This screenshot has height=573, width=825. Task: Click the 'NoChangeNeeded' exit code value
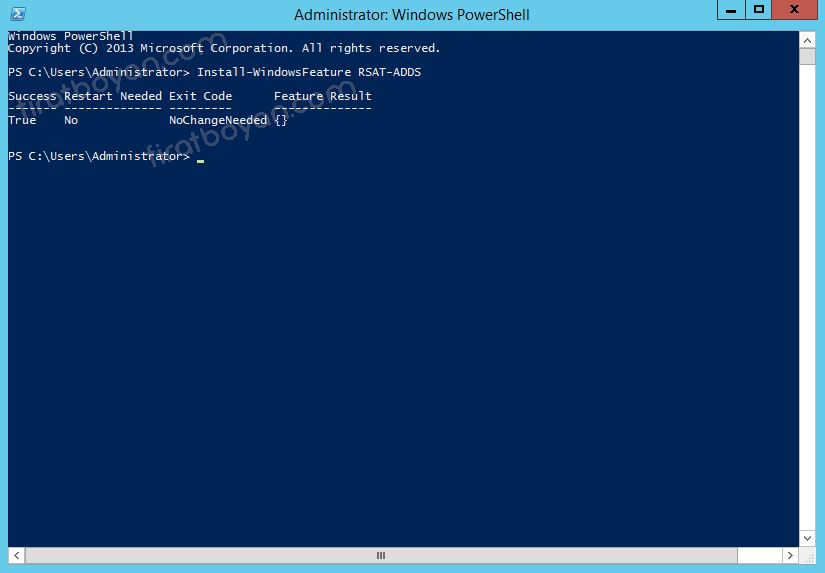[218, 120]
